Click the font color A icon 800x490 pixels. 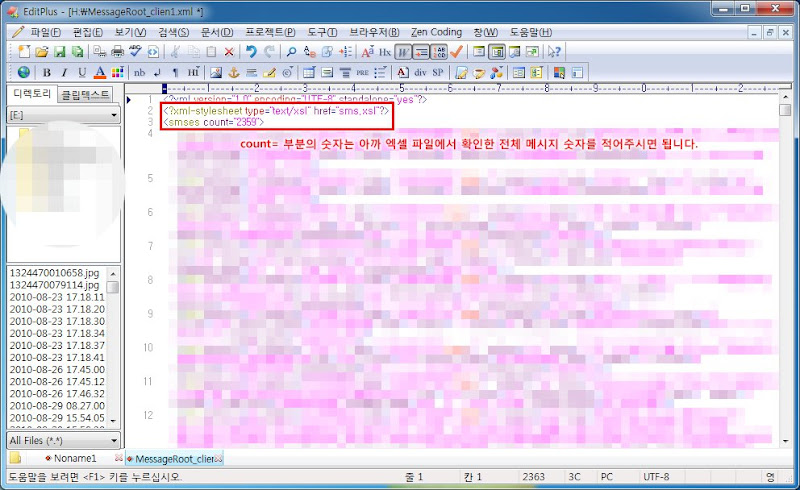tap(100, 72)
